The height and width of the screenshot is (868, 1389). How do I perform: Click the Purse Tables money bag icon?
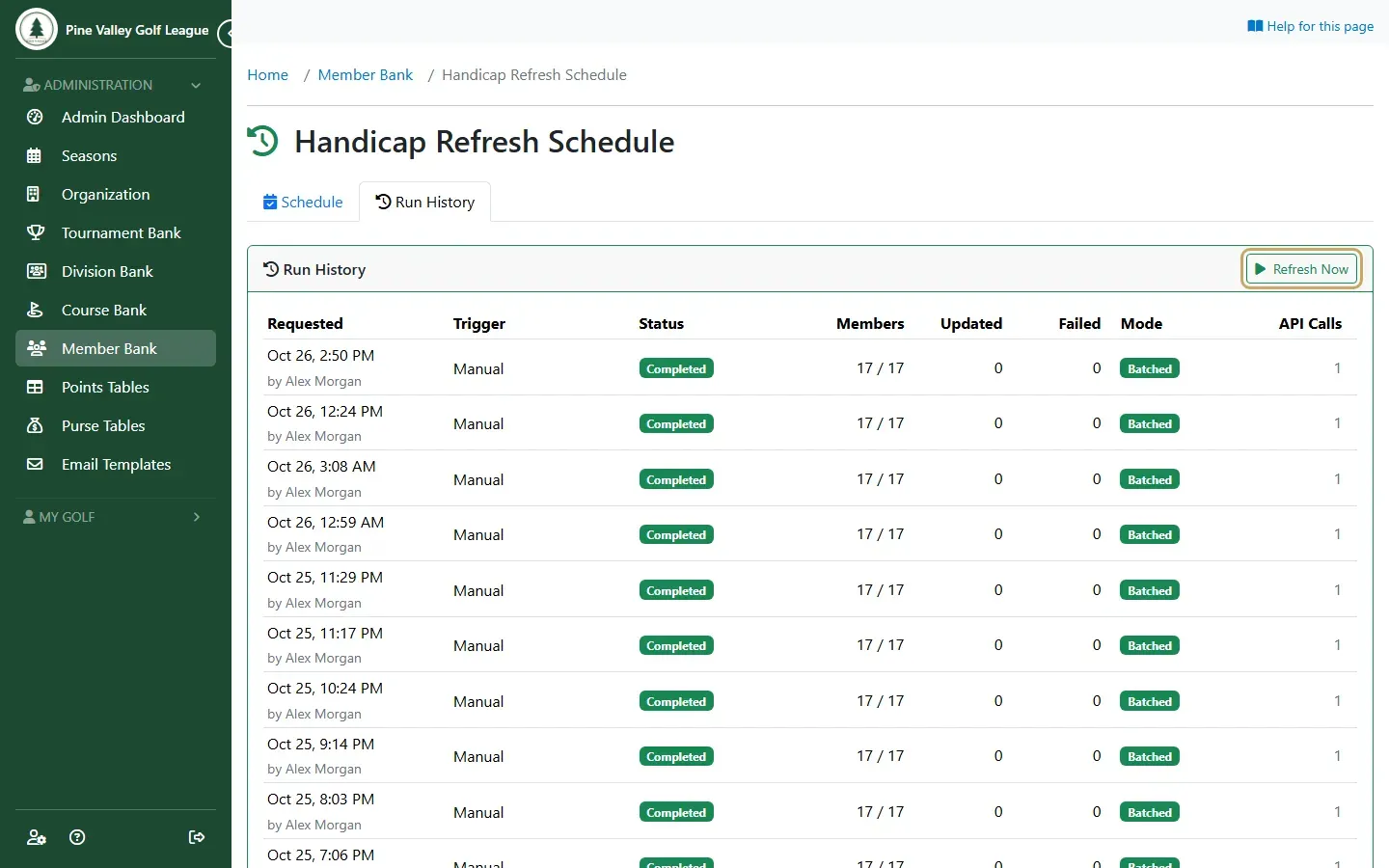click(35, 425)
